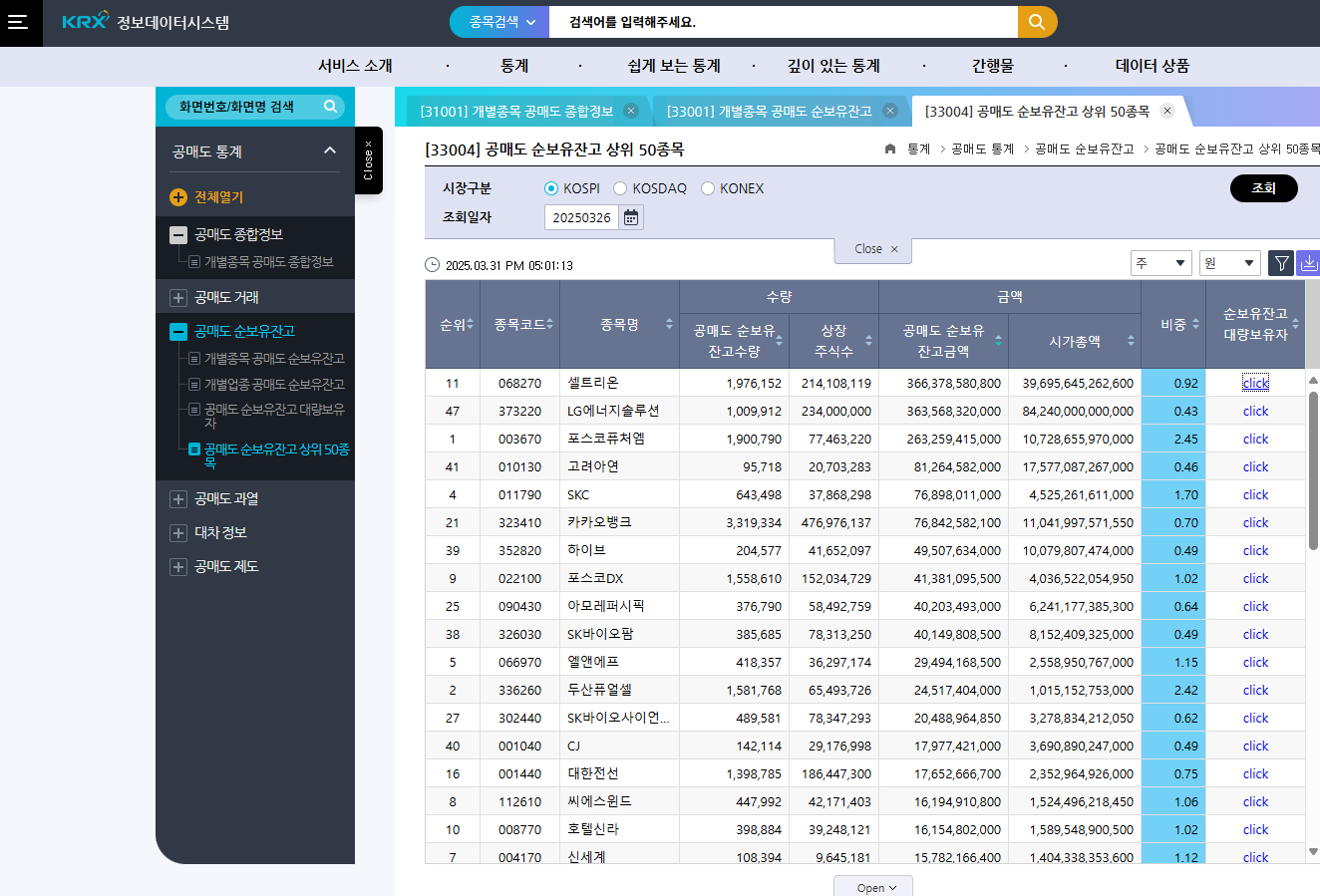The width and height of the screenshot is (1320, 896).
Task: Open the 쉽게 보는 통계 menu
Action: click(x=674, y=66)
